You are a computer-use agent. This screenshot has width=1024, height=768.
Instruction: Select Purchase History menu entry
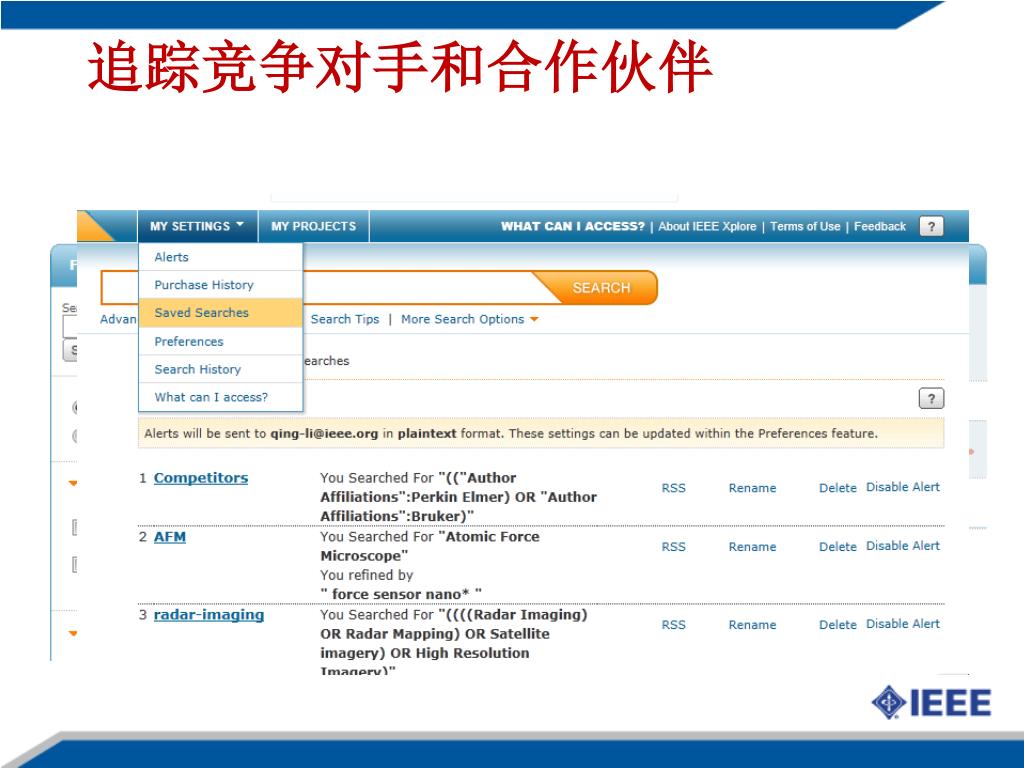[221, 285]
